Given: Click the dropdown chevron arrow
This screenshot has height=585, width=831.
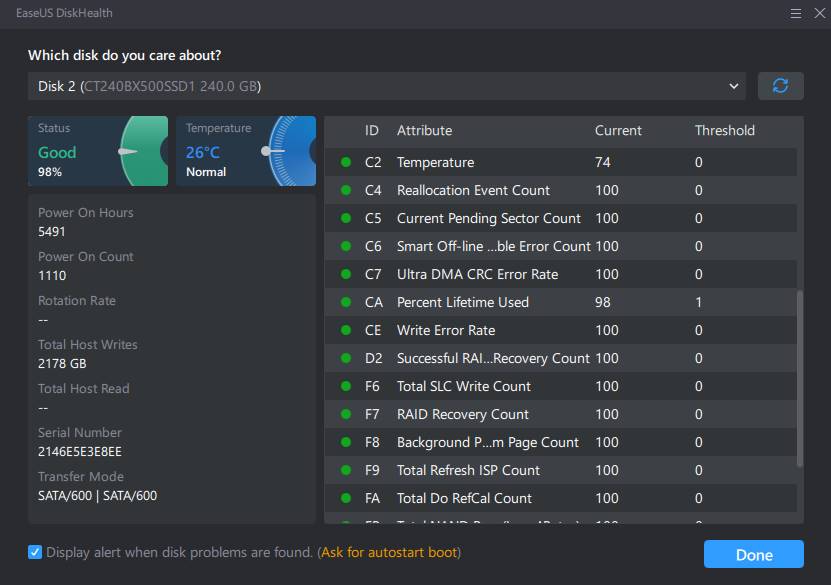Looking at the screenshot, I should (x=733, y=86).
